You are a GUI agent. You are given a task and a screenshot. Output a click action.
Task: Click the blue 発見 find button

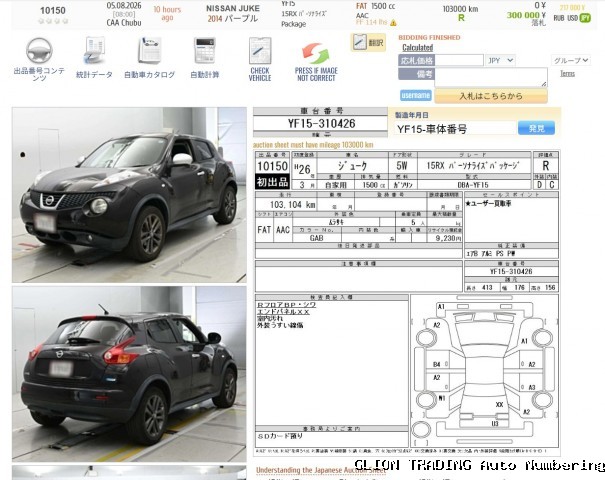(x=536, y=128)
